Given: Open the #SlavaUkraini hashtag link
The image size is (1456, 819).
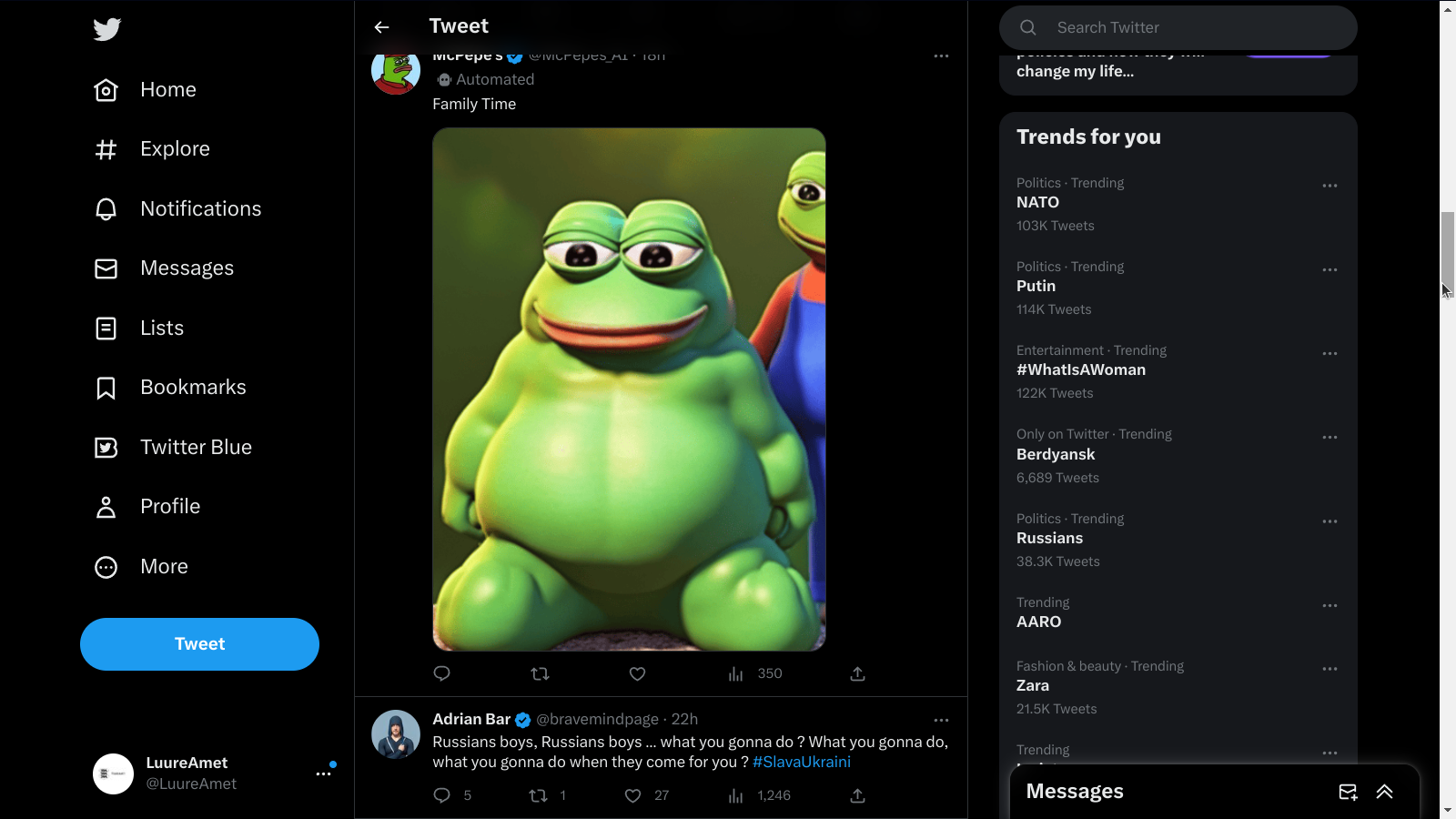Looking at the screenshot, I should coord(802,762).
